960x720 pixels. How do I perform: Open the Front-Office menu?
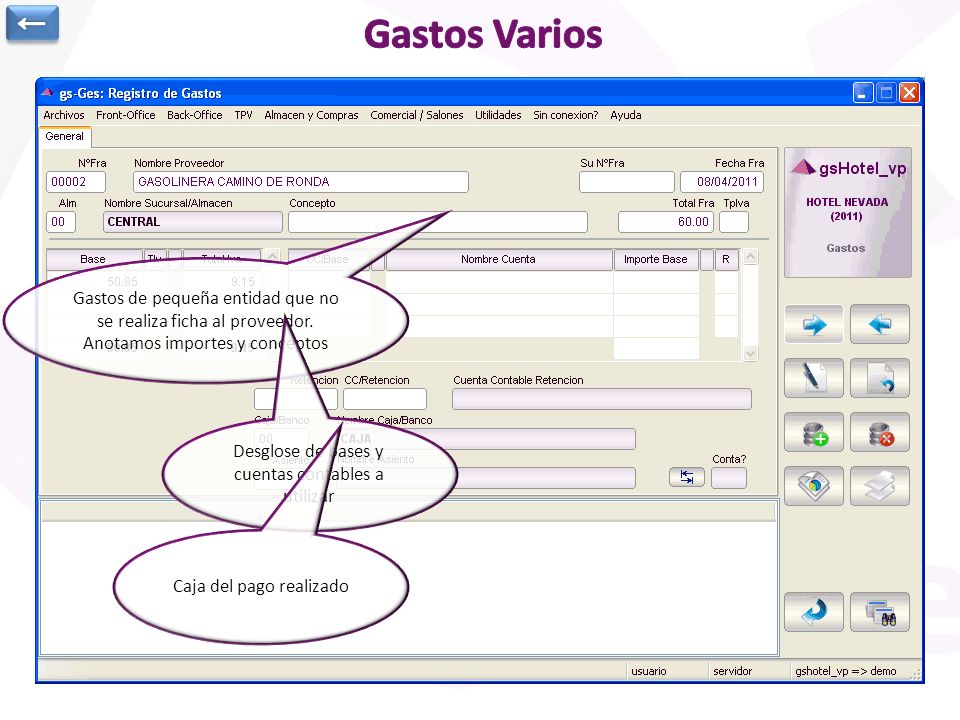(x=126, y=115)
